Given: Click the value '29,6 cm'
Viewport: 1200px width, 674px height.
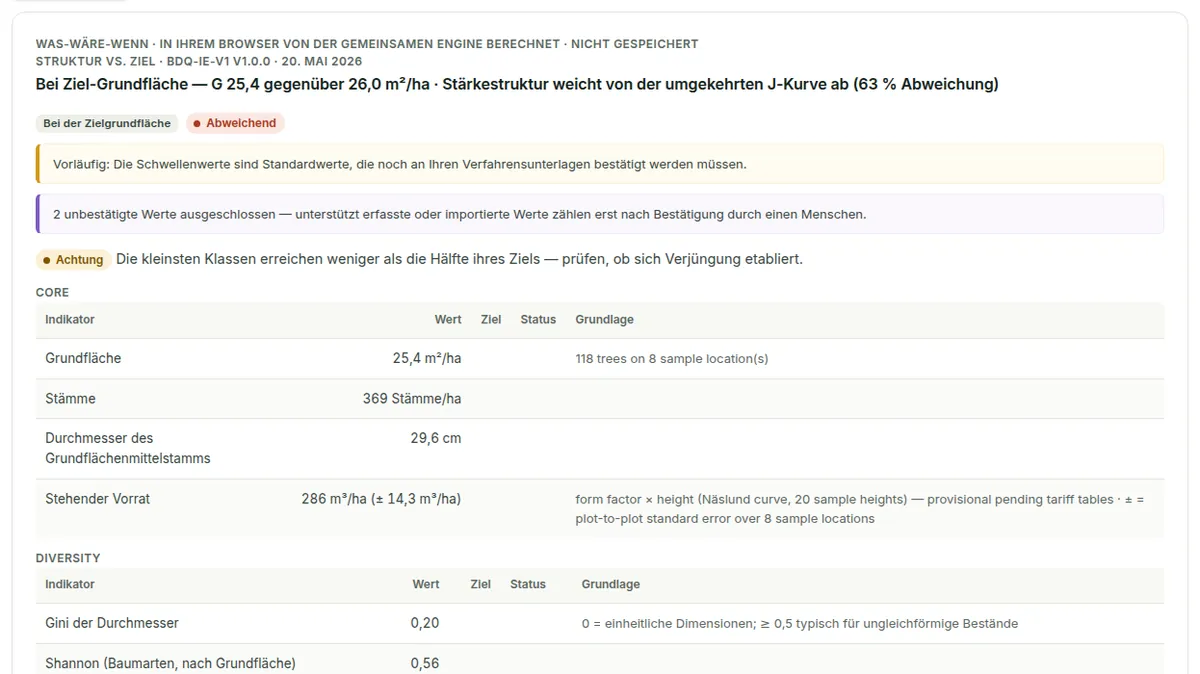Looking at the screenshot, I should (435, 438).
